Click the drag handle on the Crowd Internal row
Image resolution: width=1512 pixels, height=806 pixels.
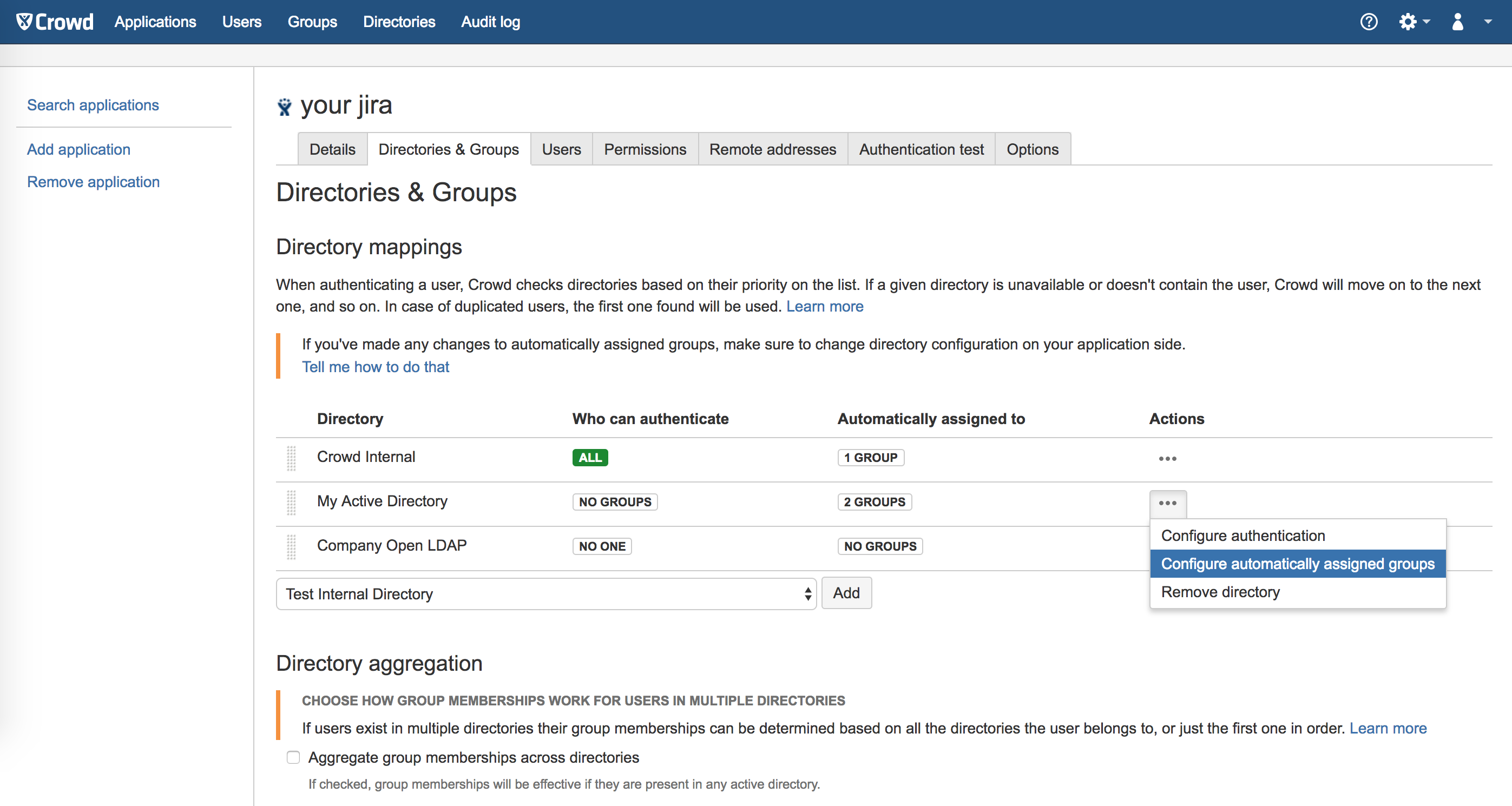(292, 459)
